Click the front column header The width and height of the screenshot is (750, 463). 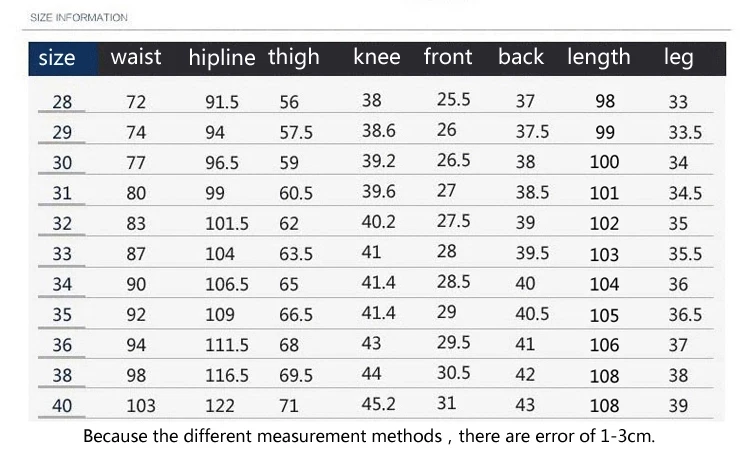pyautogui.click(x=448, y=57)
